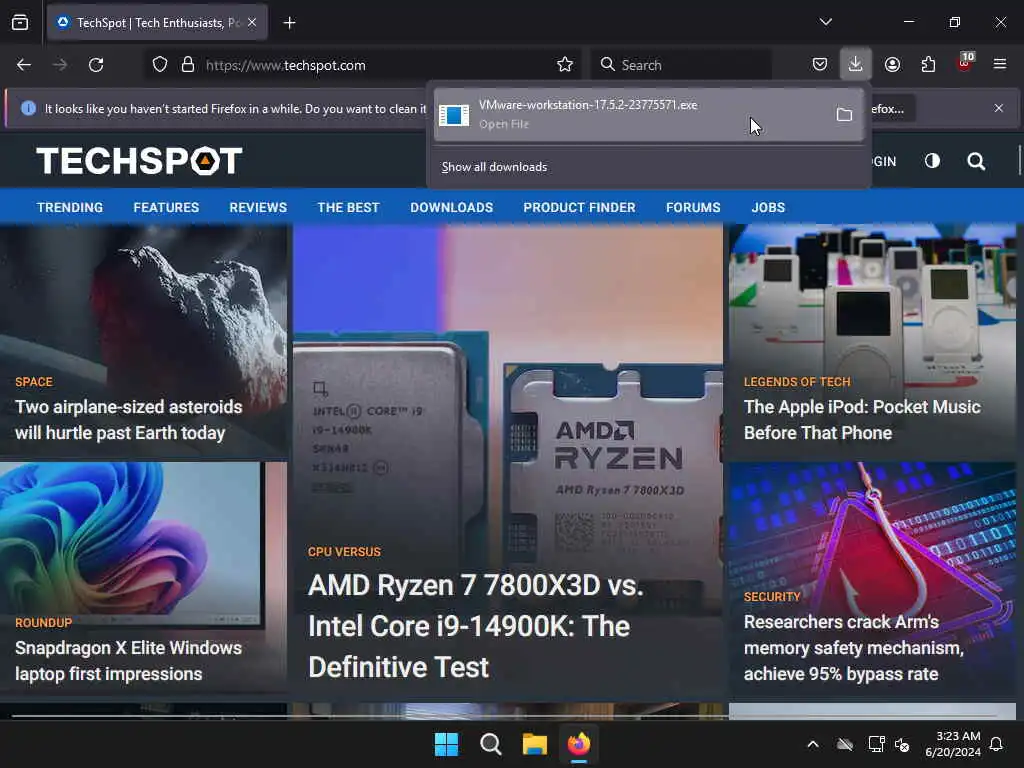Go to TechSpot logo homepage
1024x768 pixels.
(x=139, y=161)
